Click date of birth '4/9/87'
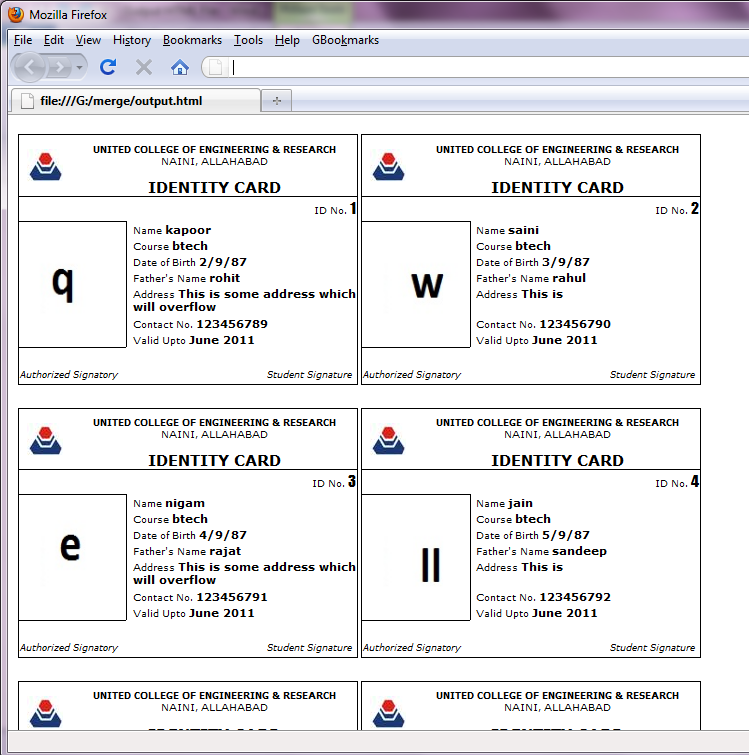 click(223, 535)
